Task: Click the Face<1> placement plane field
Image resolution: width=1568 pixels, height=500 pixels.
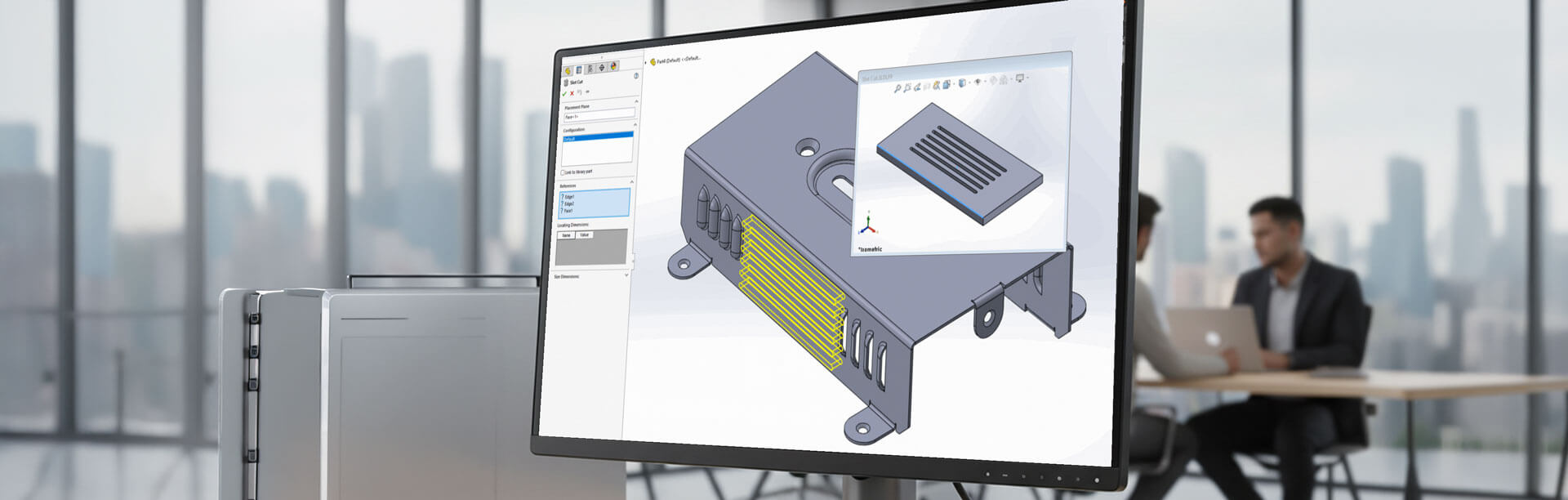Action: click(x=599, y=114)
